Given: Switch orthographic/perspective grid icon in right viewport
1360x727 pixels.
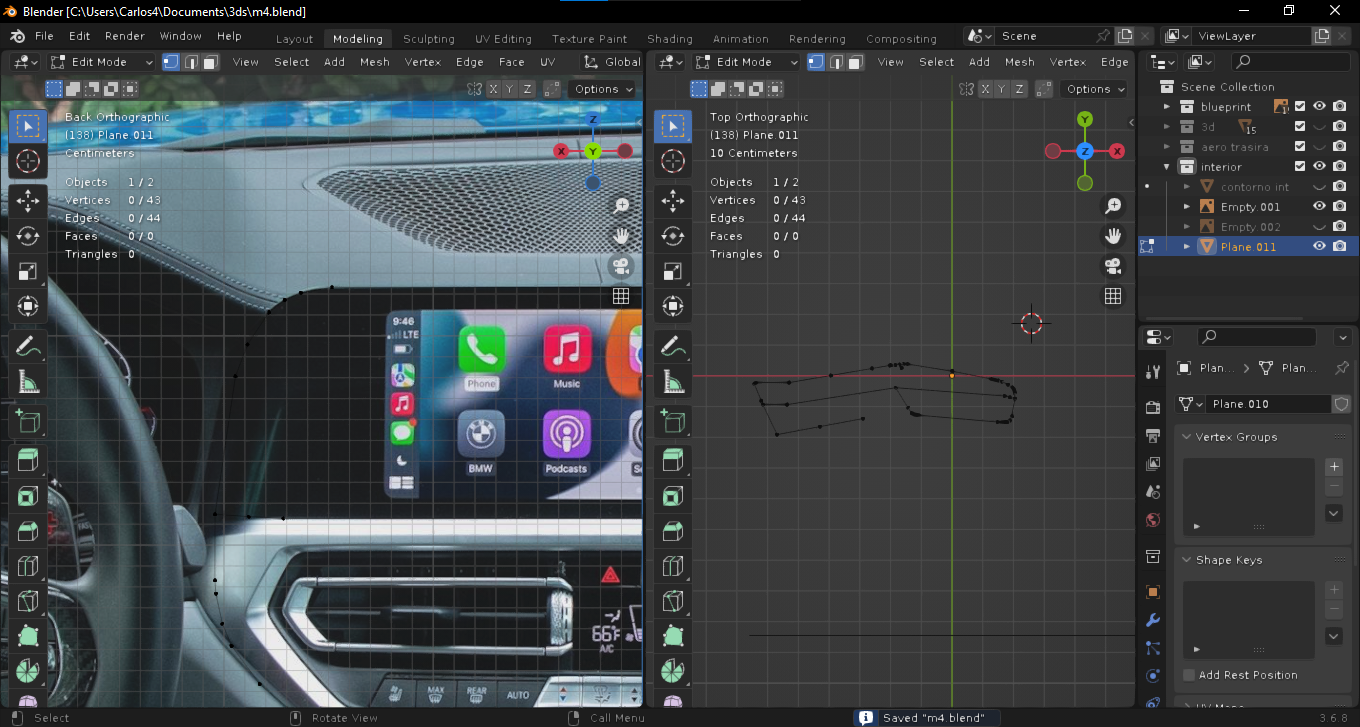Looking at the screenshot, I should point(1113,296).
